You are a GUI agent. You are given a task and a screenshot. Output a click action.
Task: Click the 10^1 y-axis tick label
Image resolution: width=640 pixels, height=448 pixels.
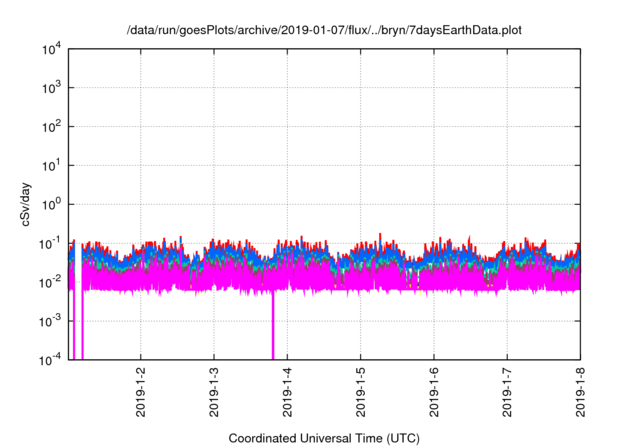52,166
